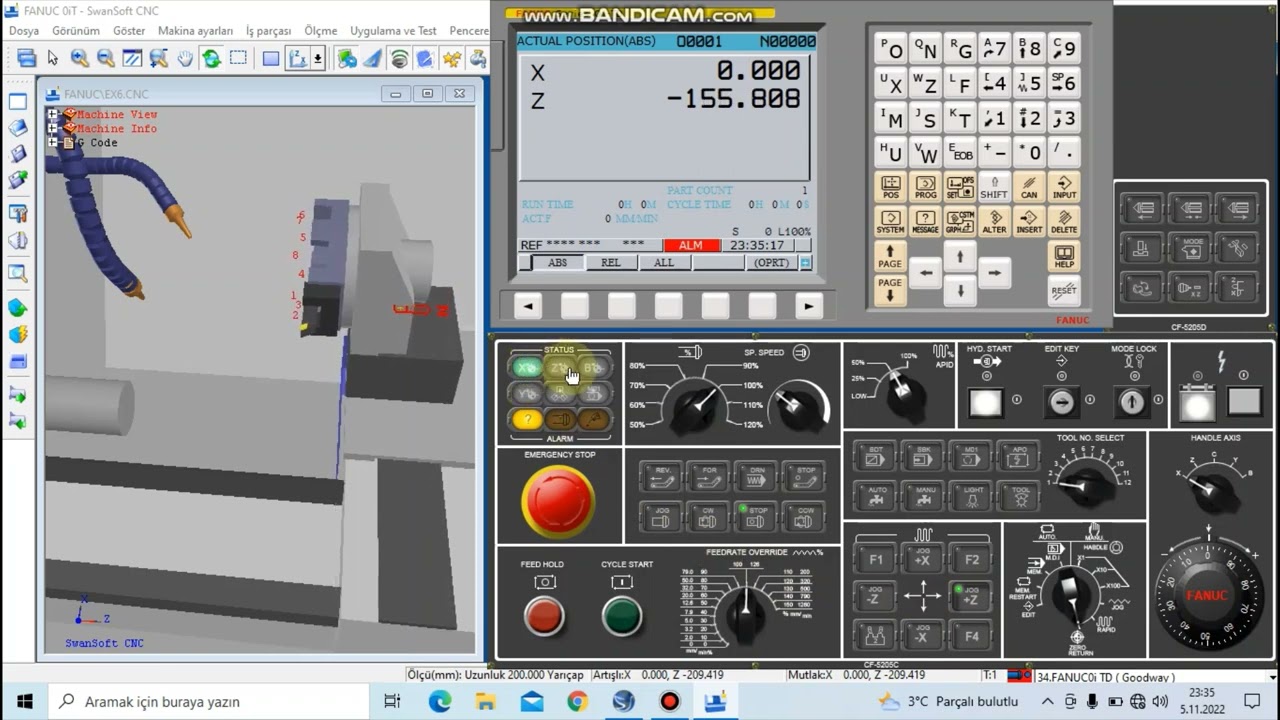Open the İş parçası menu
The width and height of the screenshot is (1280, 720).
tap(268, 31)
